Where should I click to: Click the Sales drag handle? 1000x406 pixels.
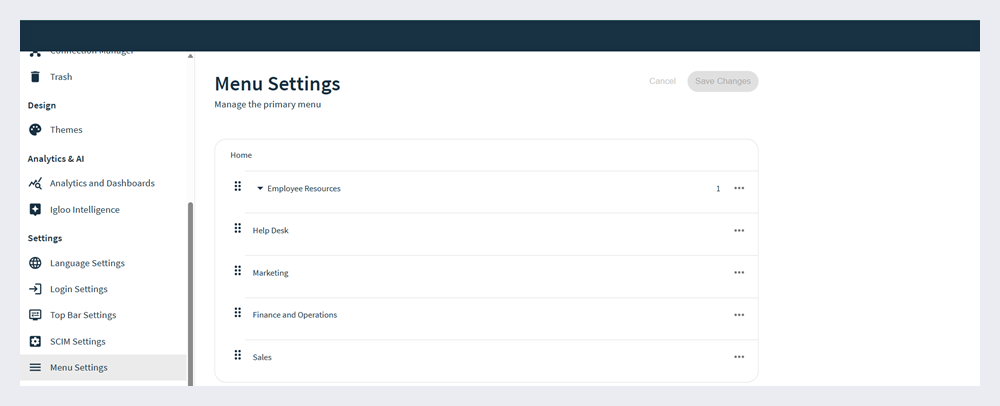[x=237, y=355]
